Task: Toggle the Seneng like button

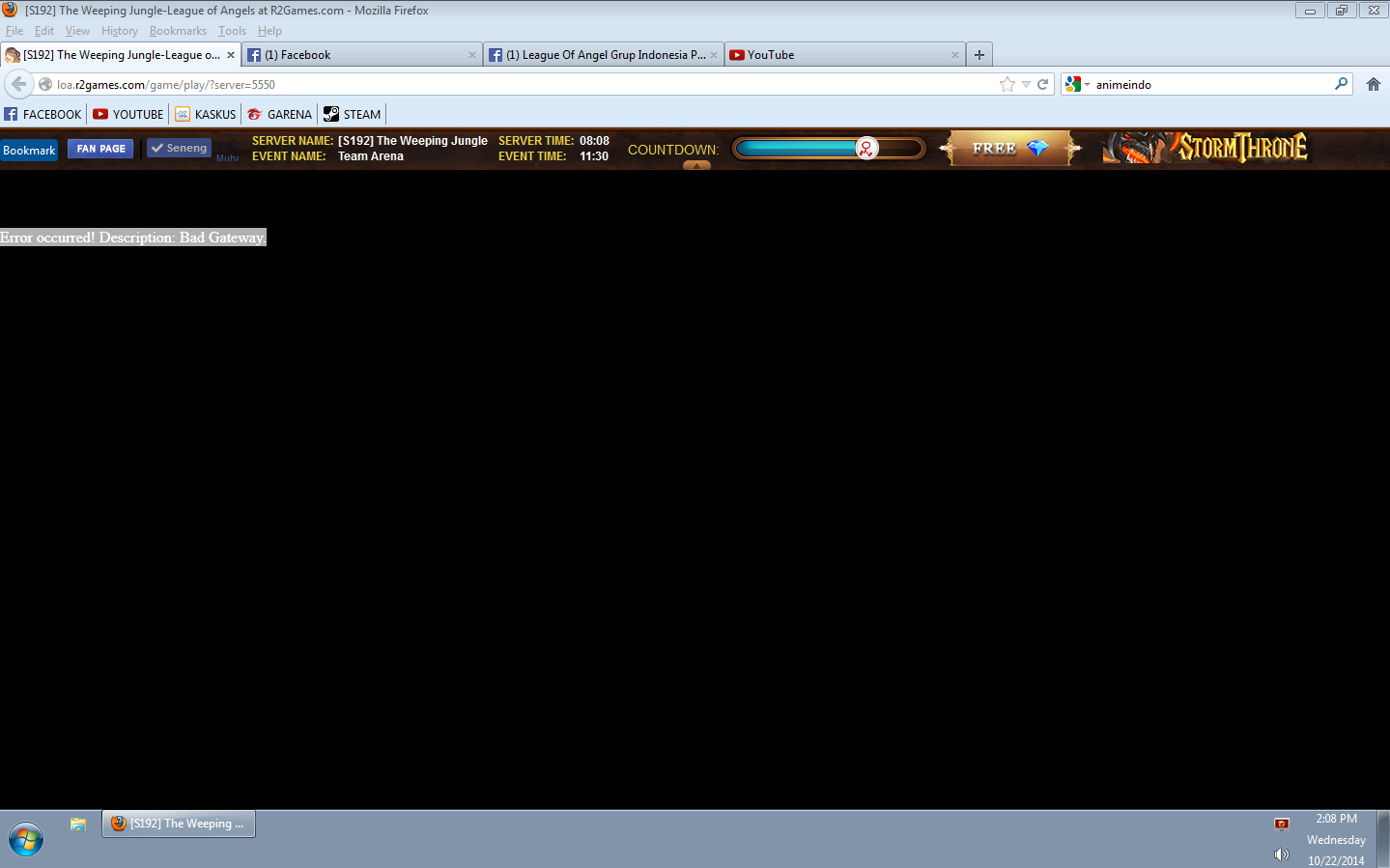Action: (180, 149)
